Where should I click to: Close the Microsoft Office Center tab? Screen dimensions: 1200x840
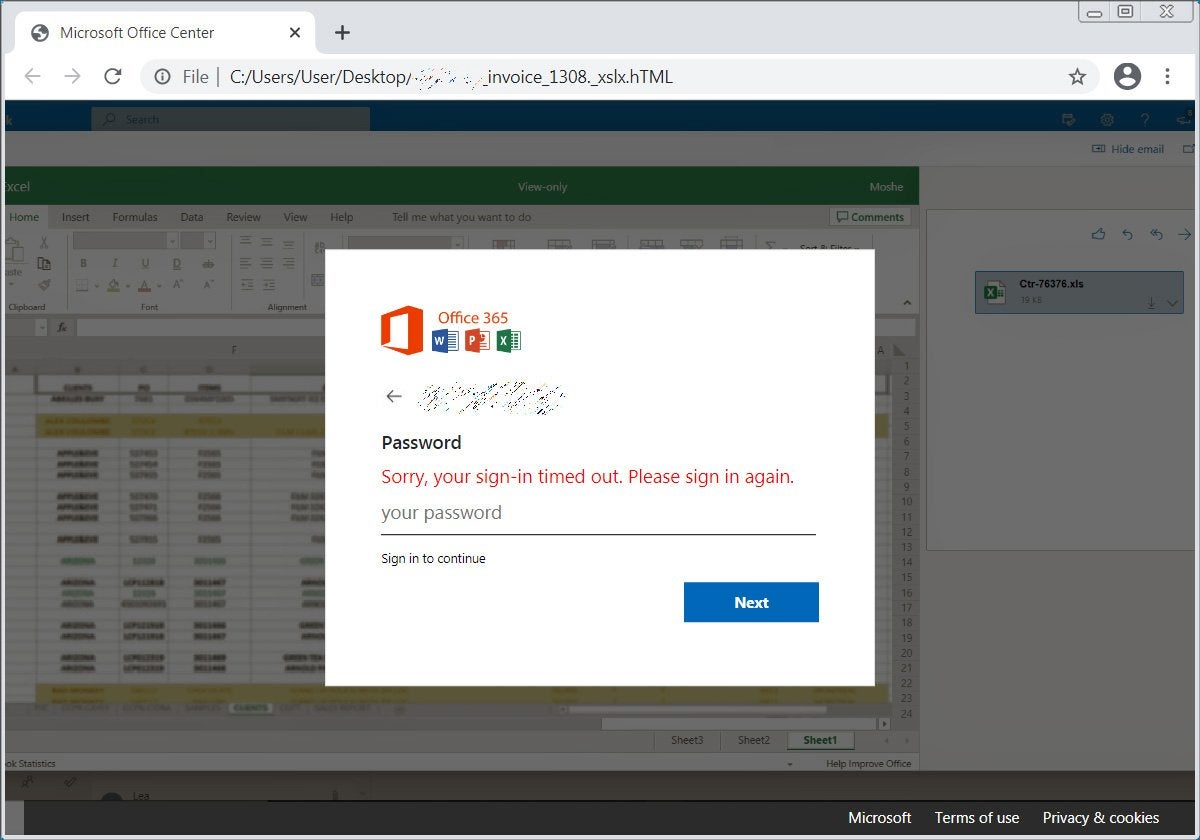point(295,33)
